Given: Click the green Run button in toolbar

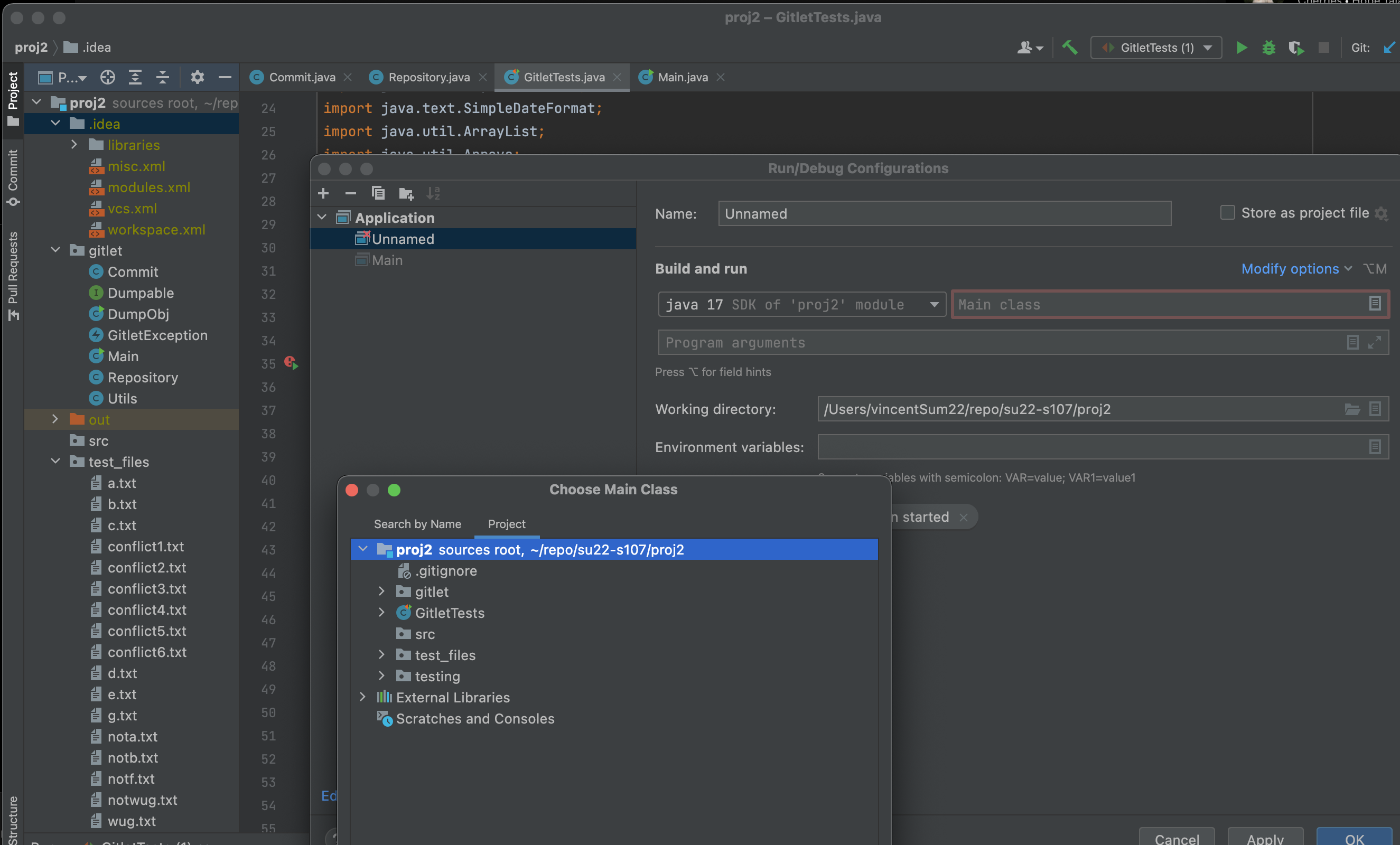Looking at the screenshot, I should [x=1242, y=48].
